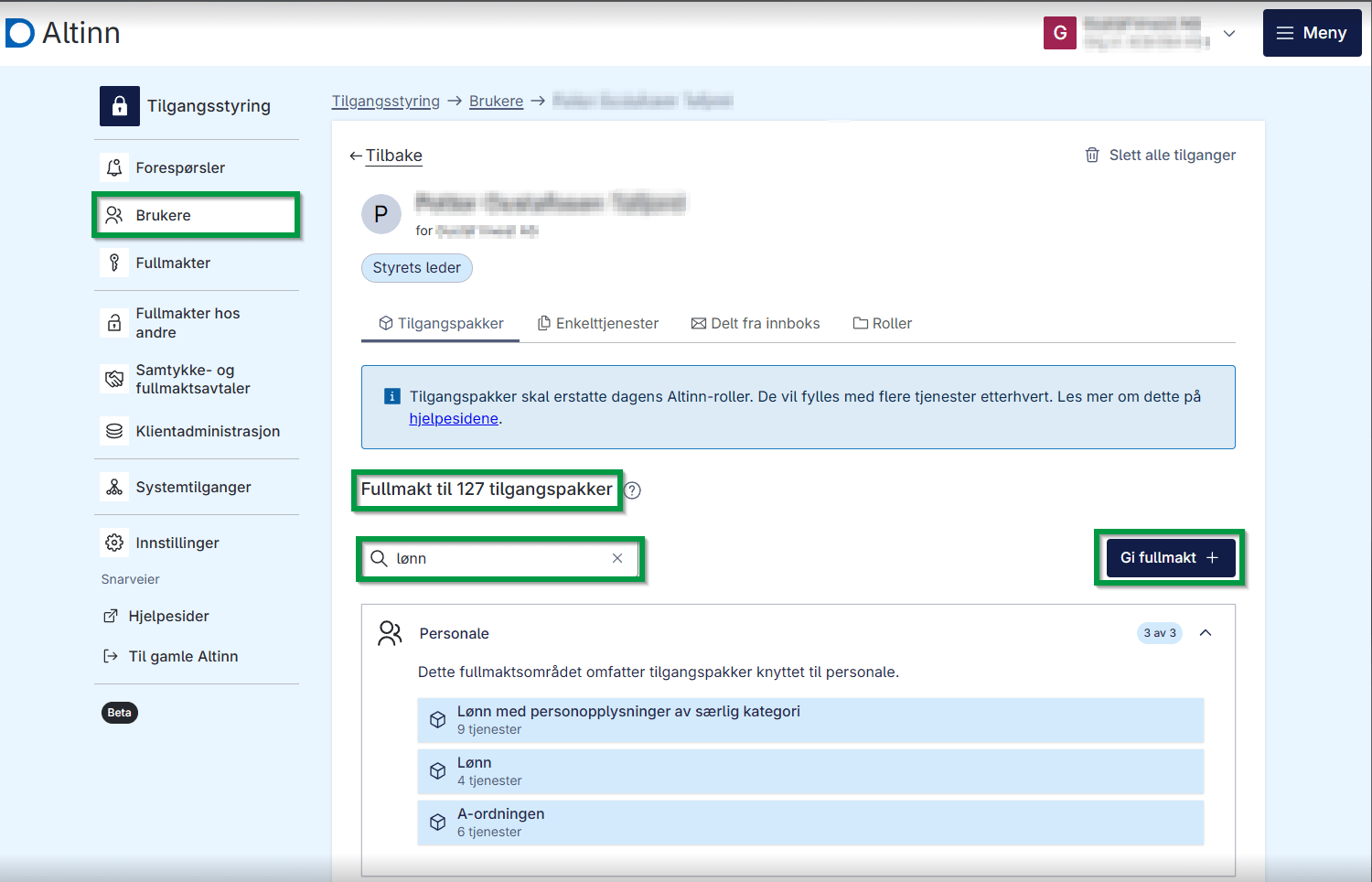The width and height of the screenshot is (1372, 882).
Task: Click the package icon beside Lønn 4 tjenester
Action: pos(438,771)
